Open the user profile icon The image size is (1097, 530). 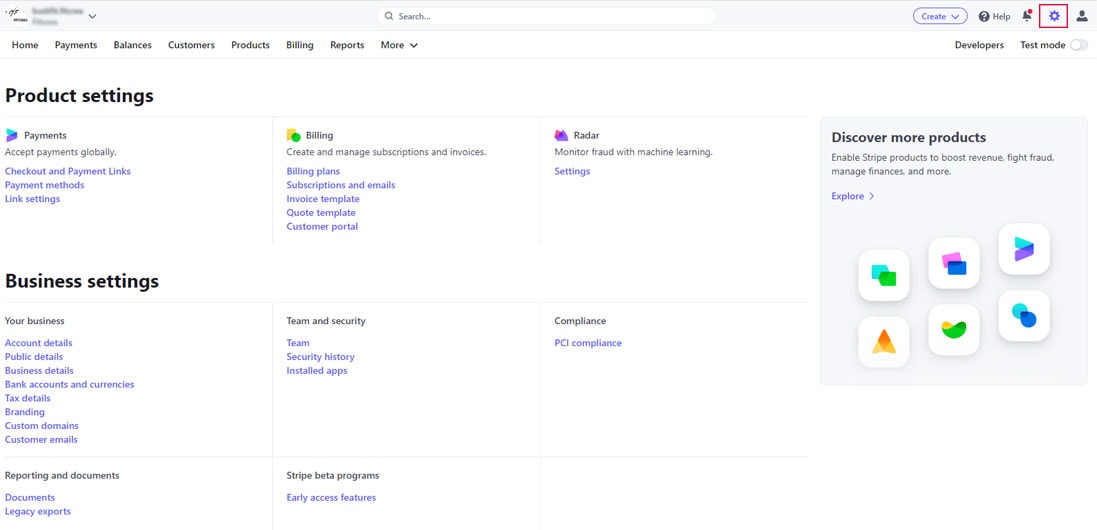[1082, 16]
